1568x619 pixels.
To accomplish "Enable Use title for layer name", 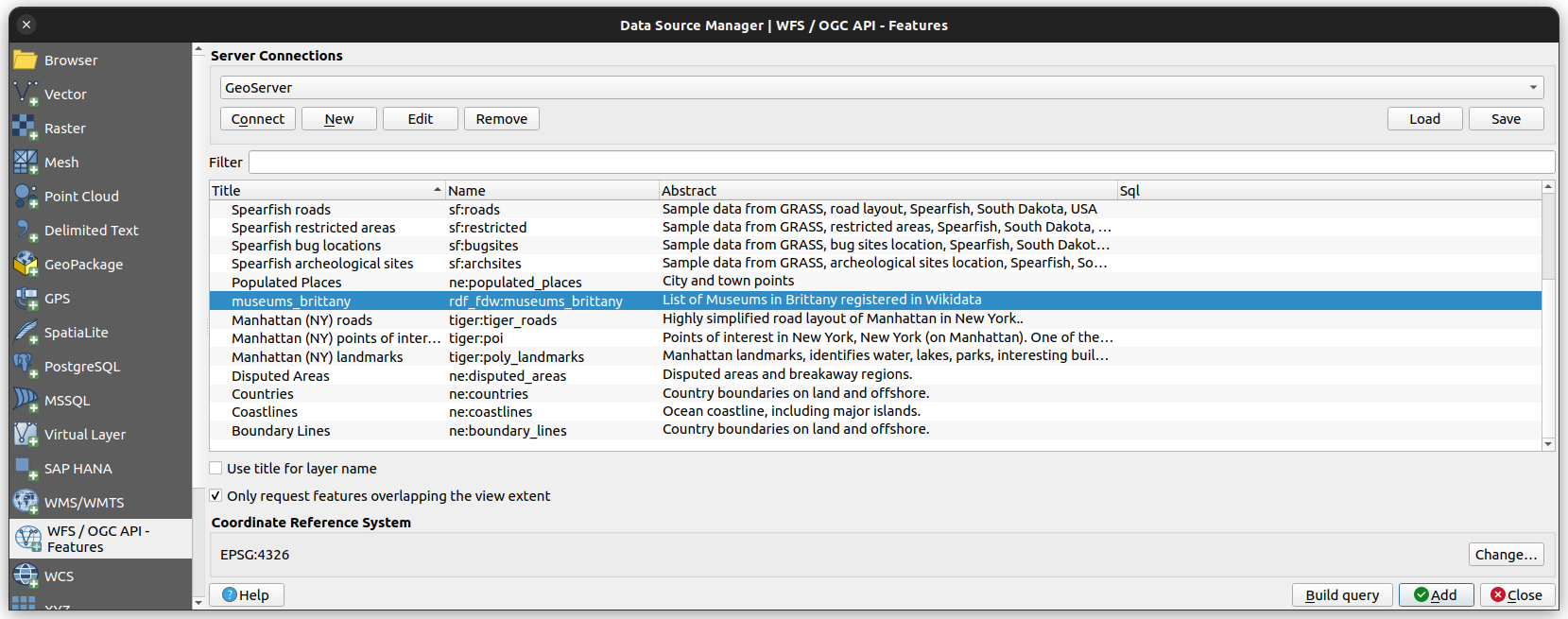I will pyautogui.click(x=216, y=469).
